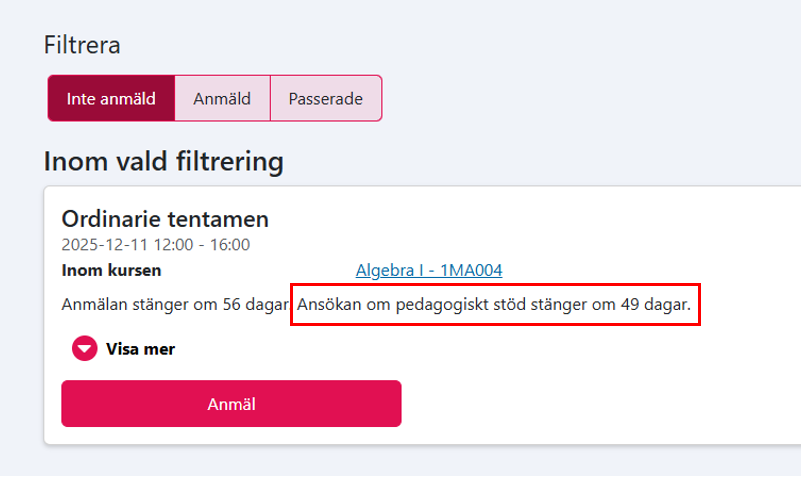Click the Ordinarie tentamen heading
This screenshot has height=478, width=801.
(165, 219)
